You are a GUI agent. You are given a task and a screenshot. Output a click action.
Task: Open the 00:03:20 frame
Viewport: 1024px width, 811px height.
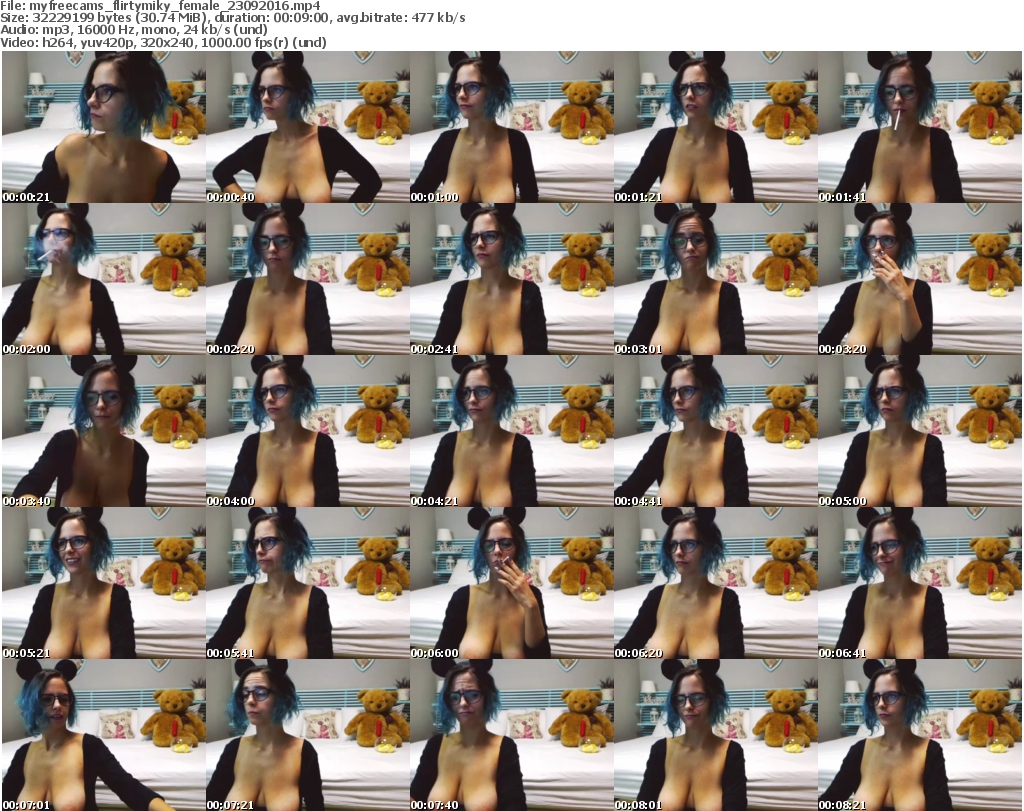coord(920,279)
